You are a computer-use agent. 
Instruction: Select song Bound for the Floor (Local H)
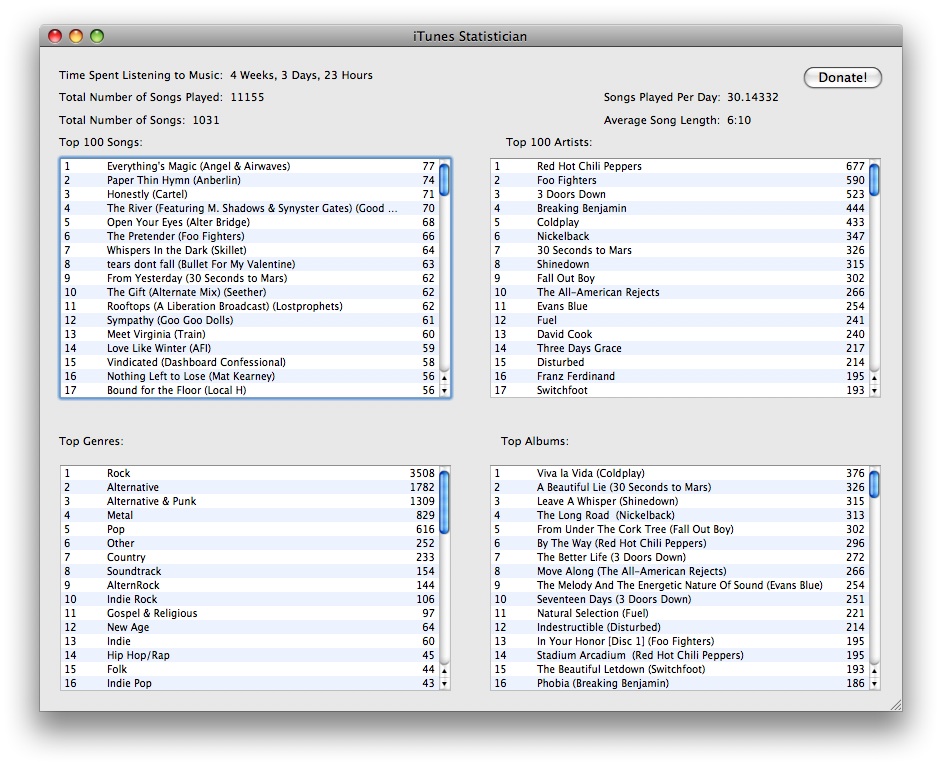249,390
